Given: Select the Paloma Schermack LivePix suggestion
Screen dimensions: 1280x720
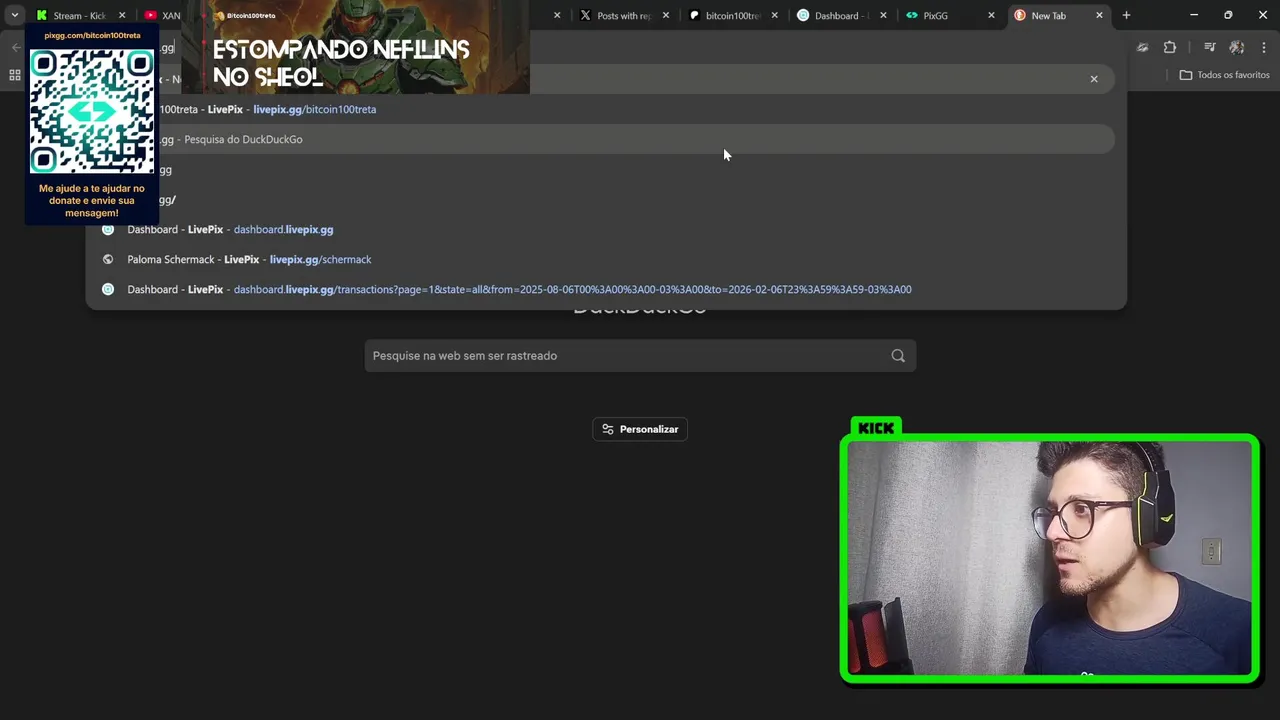Looking at the screenshot, I should coord(600,259).
